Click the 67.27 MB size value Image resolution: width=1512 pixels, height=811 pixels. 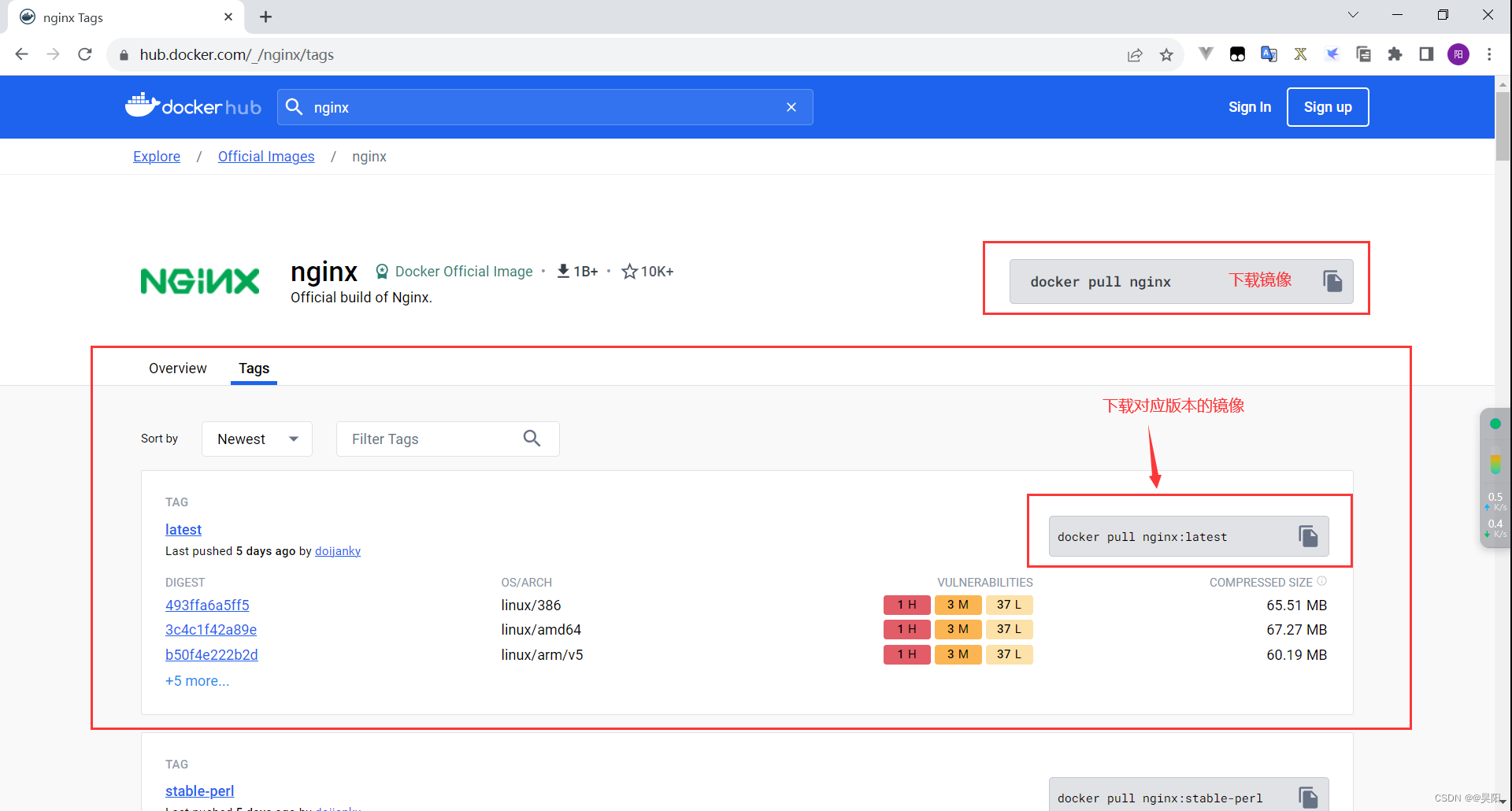pos(1297,630)
